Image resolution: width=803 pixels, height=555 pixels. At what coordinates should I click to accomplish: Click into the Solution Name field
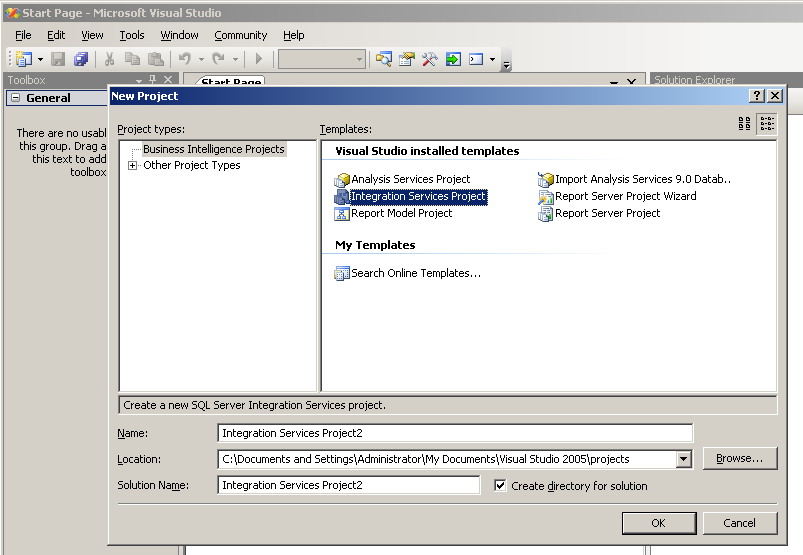[x=349, y=485]
